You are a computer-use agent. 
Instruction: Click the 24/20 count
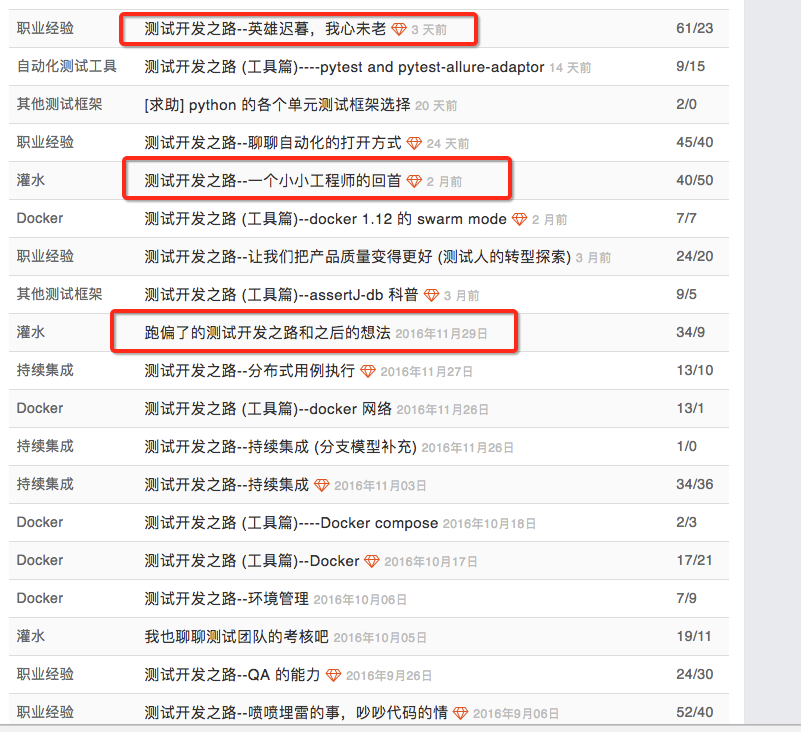click(x=695, y=256)
